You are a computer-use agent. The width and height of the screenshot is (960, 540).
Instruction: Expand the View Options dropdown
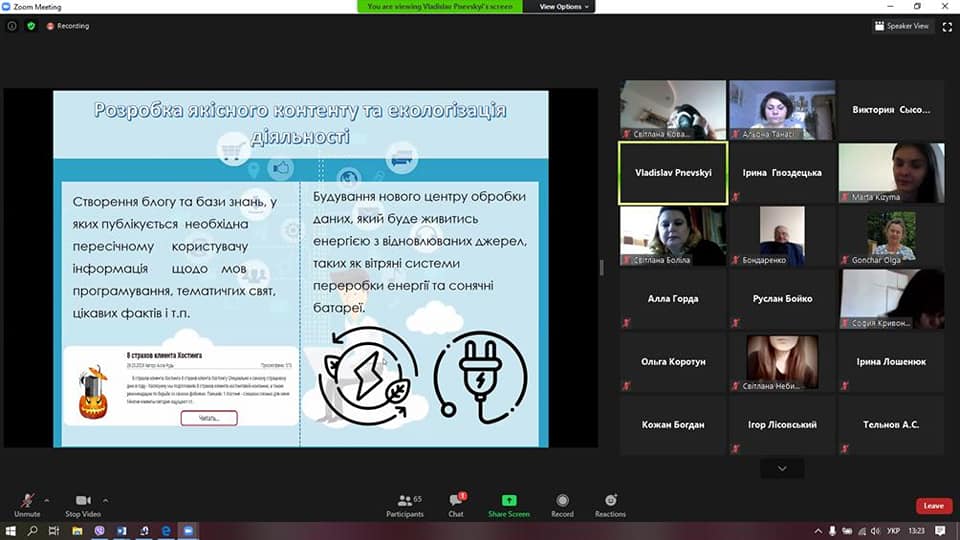click(x=565, y=6)
